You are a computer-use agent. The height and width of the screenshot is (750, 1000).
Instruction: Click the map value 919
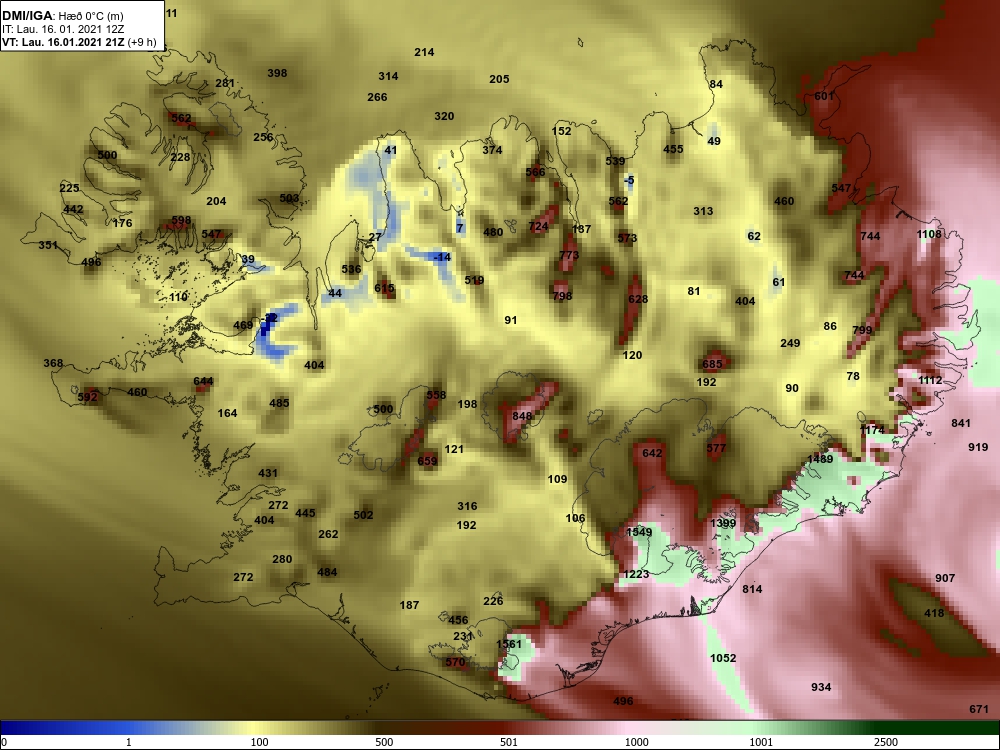[978, 448]
